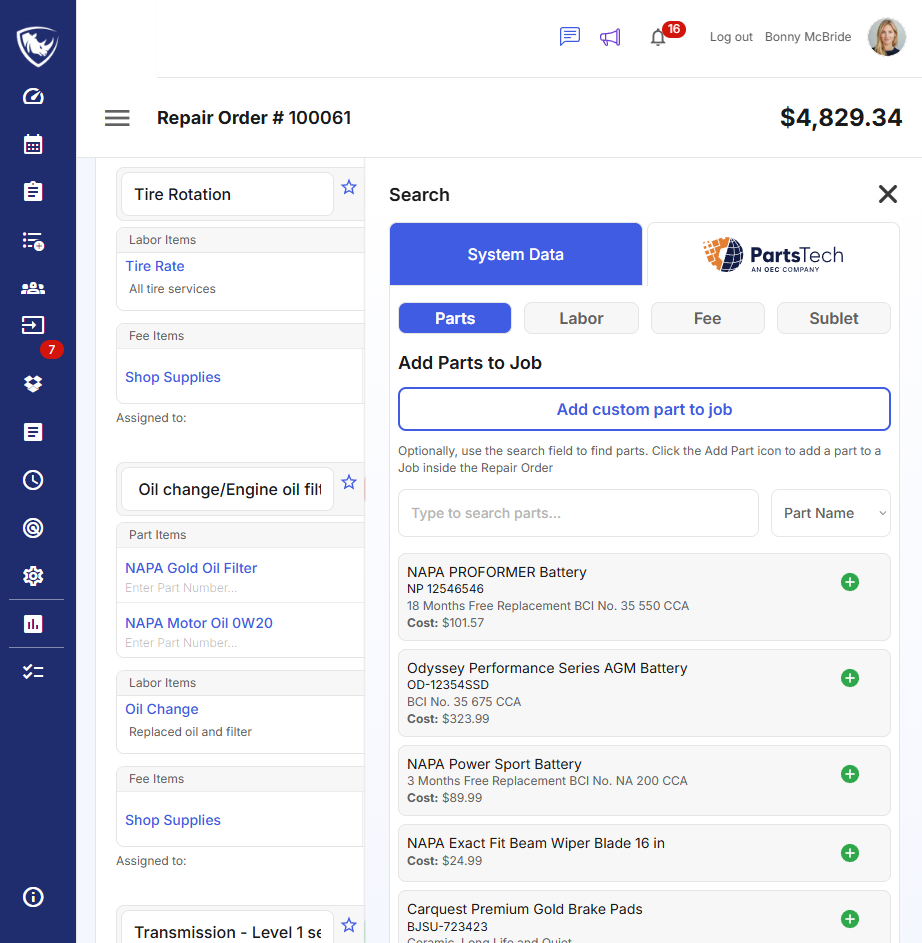Edit the Tire Rotation job name field
Screen dimensions: 922x943
pos(227,194)
